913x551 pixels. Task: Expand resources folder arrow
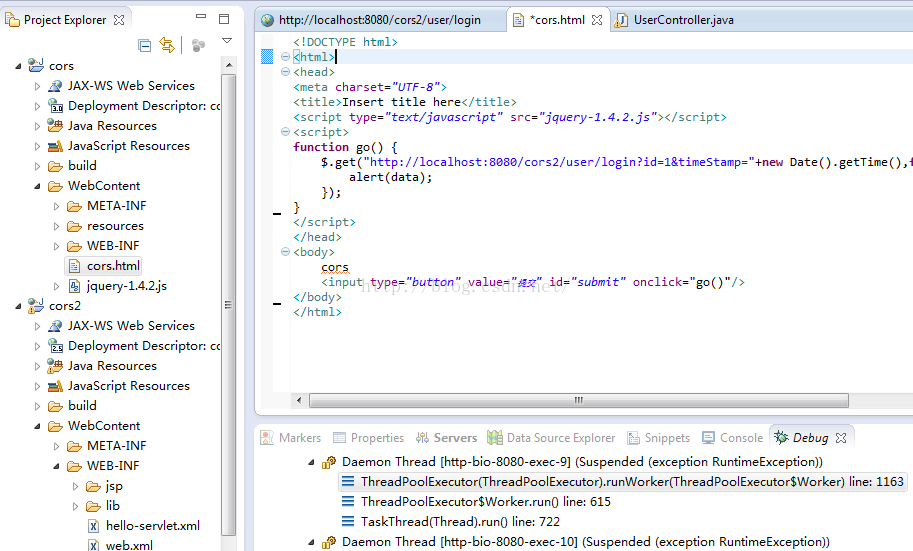point(56,226)
